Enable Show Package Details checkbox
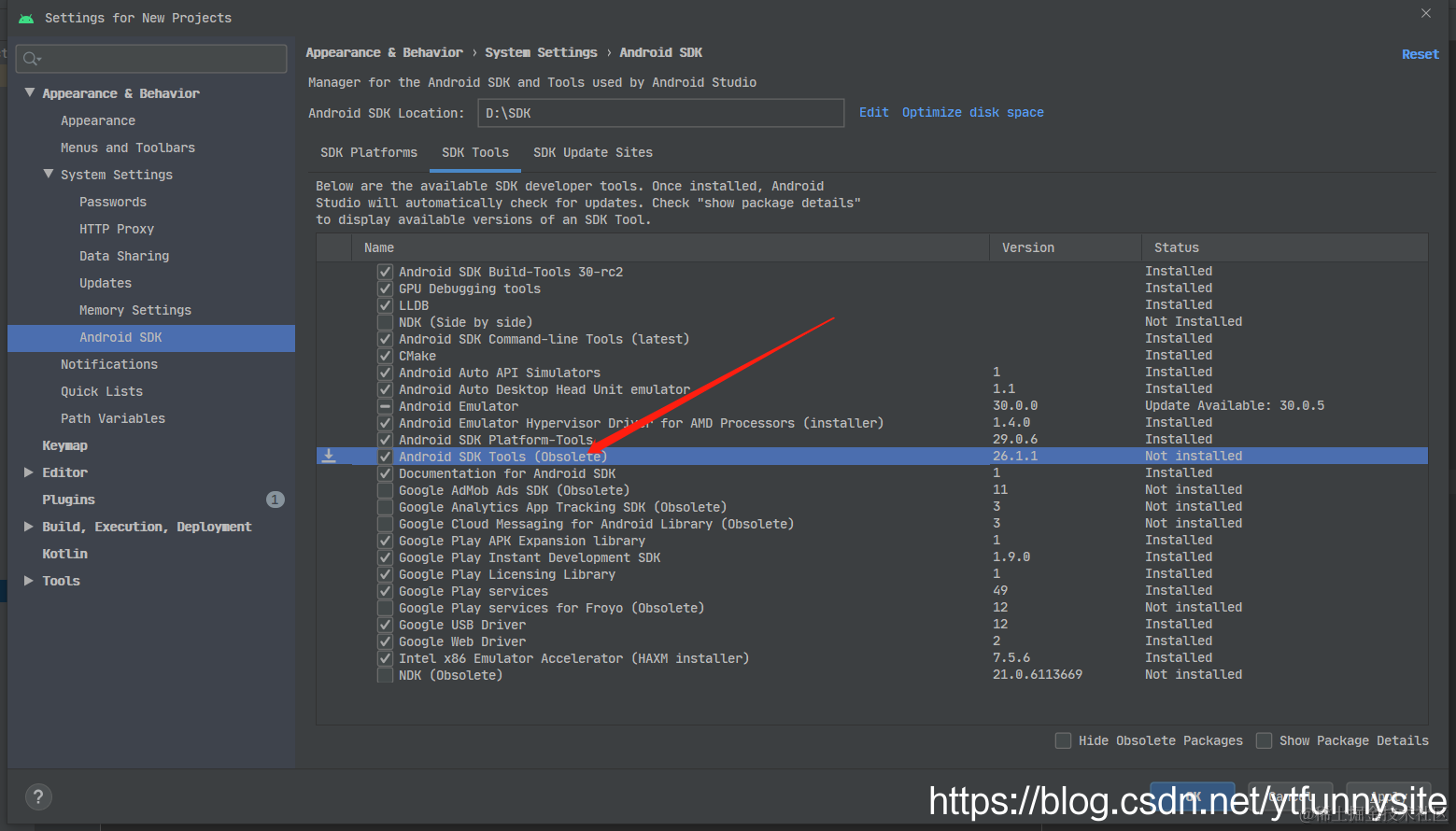The height and width of the screenshot is (831, 1456). coord(1264,740)
